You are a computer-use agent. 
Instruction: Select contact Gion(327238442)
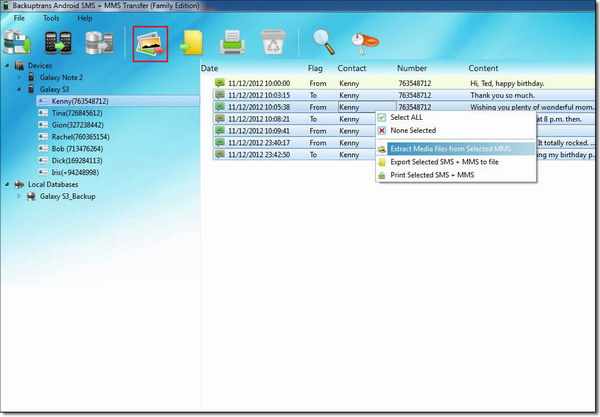[78, 125]
